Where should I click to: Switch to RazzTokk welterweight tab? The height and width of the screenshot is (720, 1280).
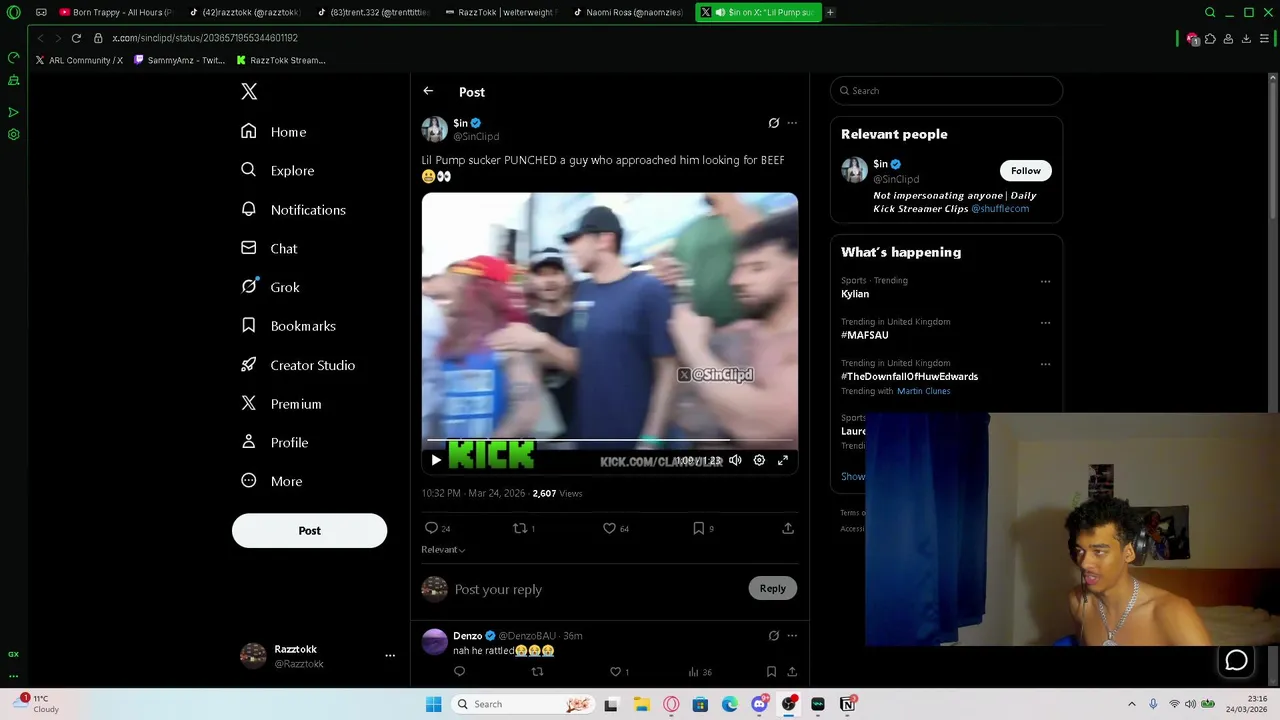click(501, 12)
